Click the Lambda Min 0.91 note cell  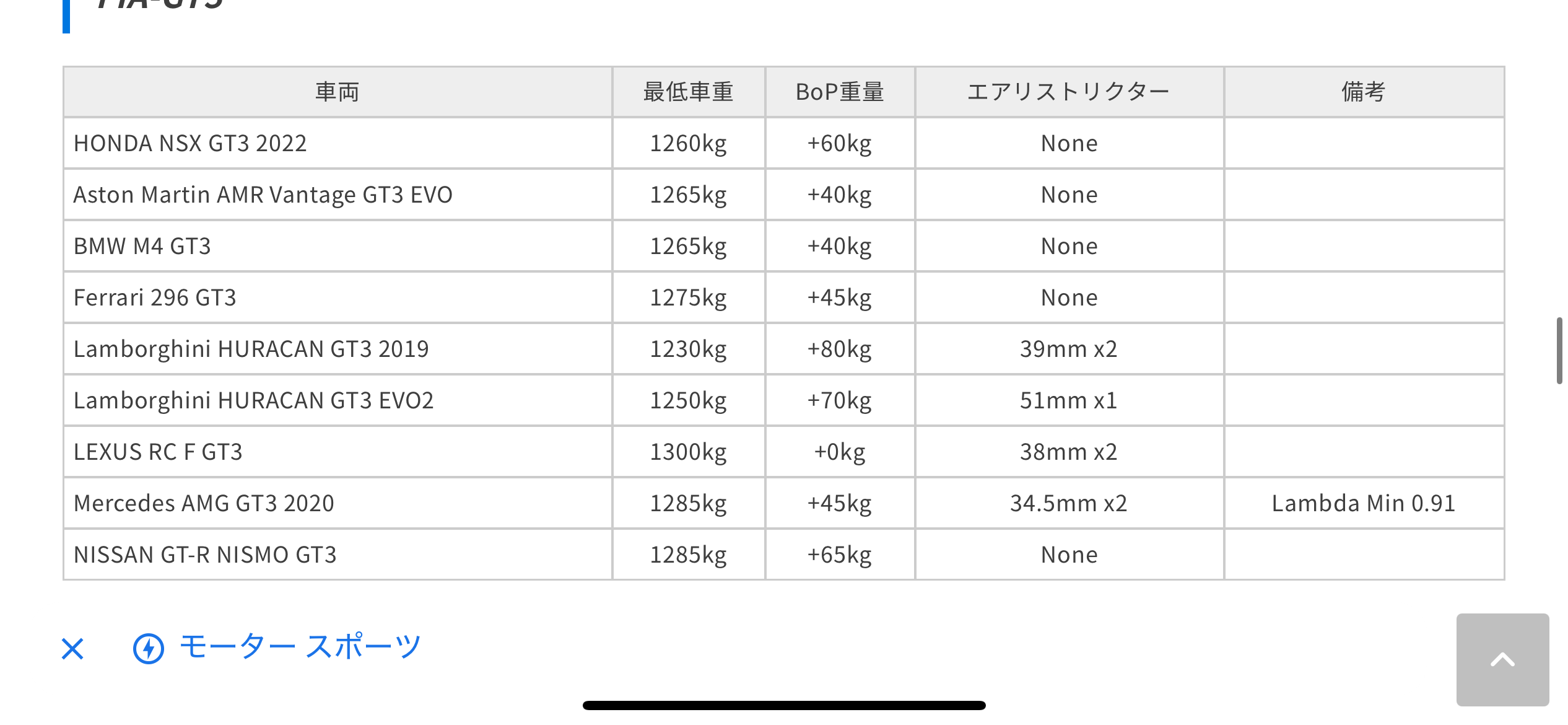pyautogui.click(x=1364, y=503)
